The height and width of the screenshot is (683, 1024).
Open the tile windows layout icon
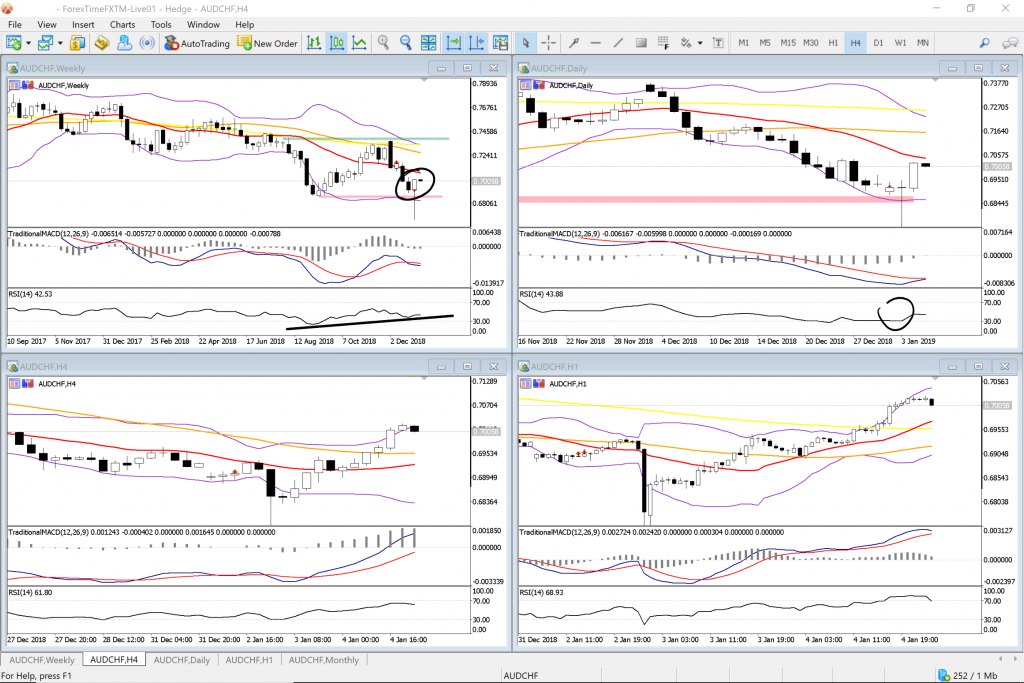click(429, 43)
